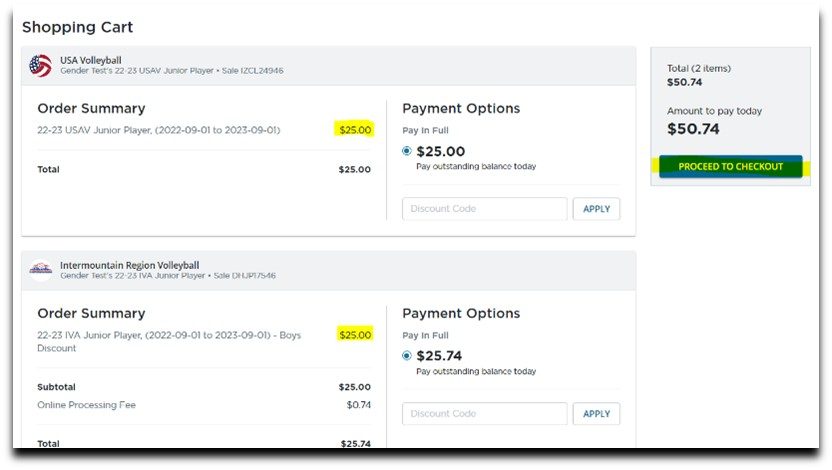Select the $25.00 Pay in Full radio button
The height and width of the screenshot is (470, 832).
point(407,152)
